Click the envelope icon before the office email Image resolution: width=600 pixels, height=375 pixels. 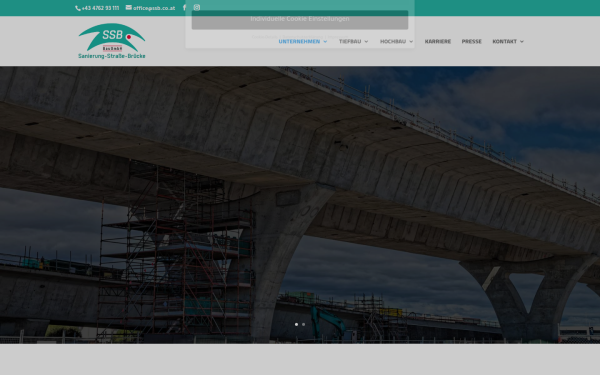pyautogui.click(x=129, y=7)
